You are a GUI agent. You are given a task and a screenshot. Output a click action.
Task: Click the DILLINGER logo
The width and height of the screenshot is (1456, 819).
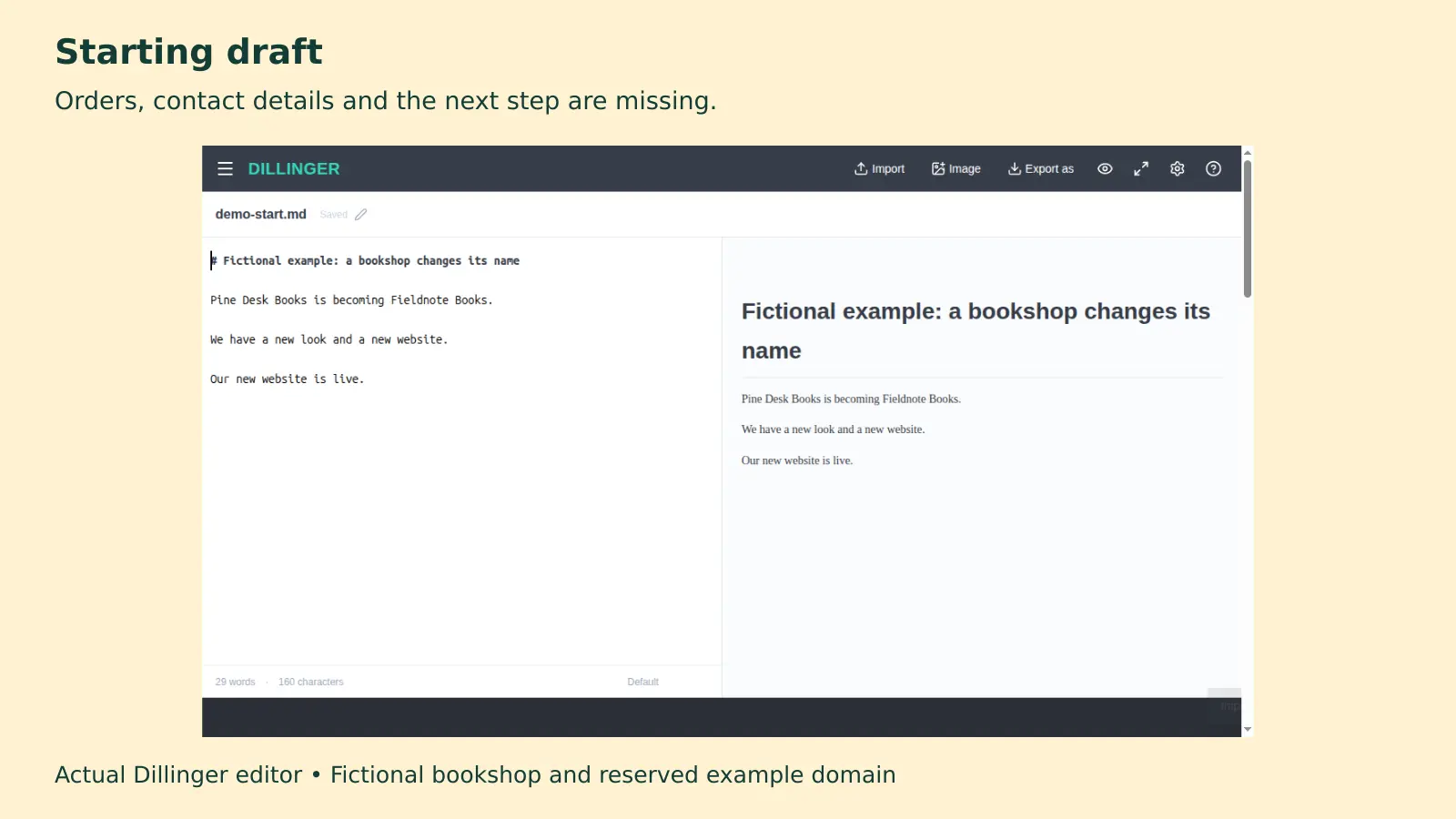(x=293, y=168)
